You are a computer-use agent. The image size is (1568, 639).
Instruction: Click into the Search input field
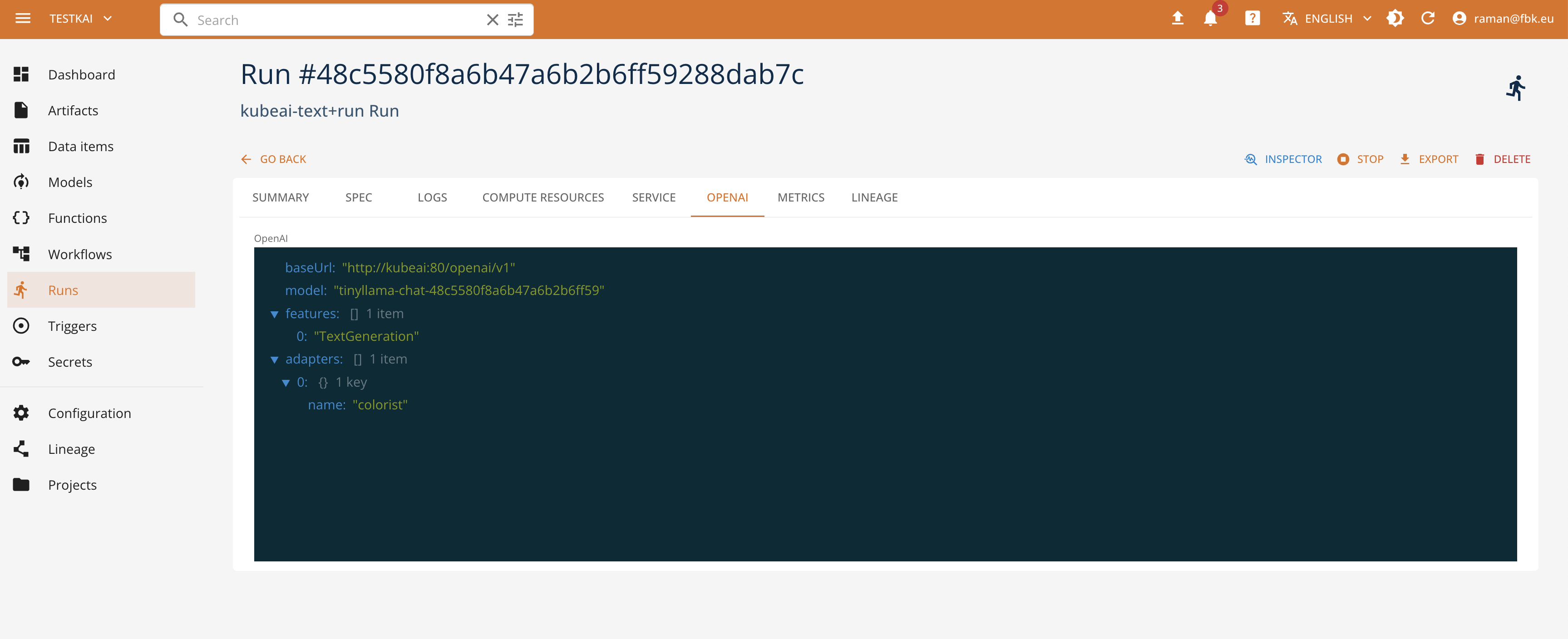tap(335, 20)
